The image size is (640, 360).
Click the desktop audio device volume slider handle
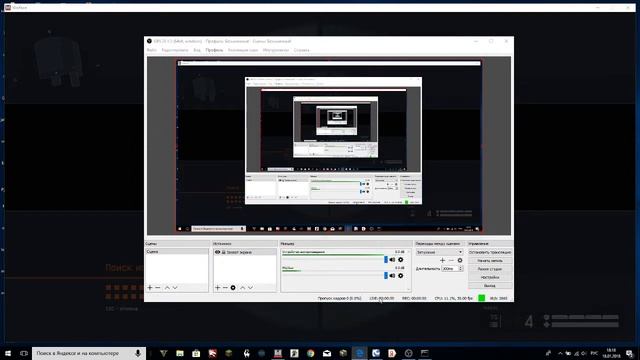coord(386,260)
